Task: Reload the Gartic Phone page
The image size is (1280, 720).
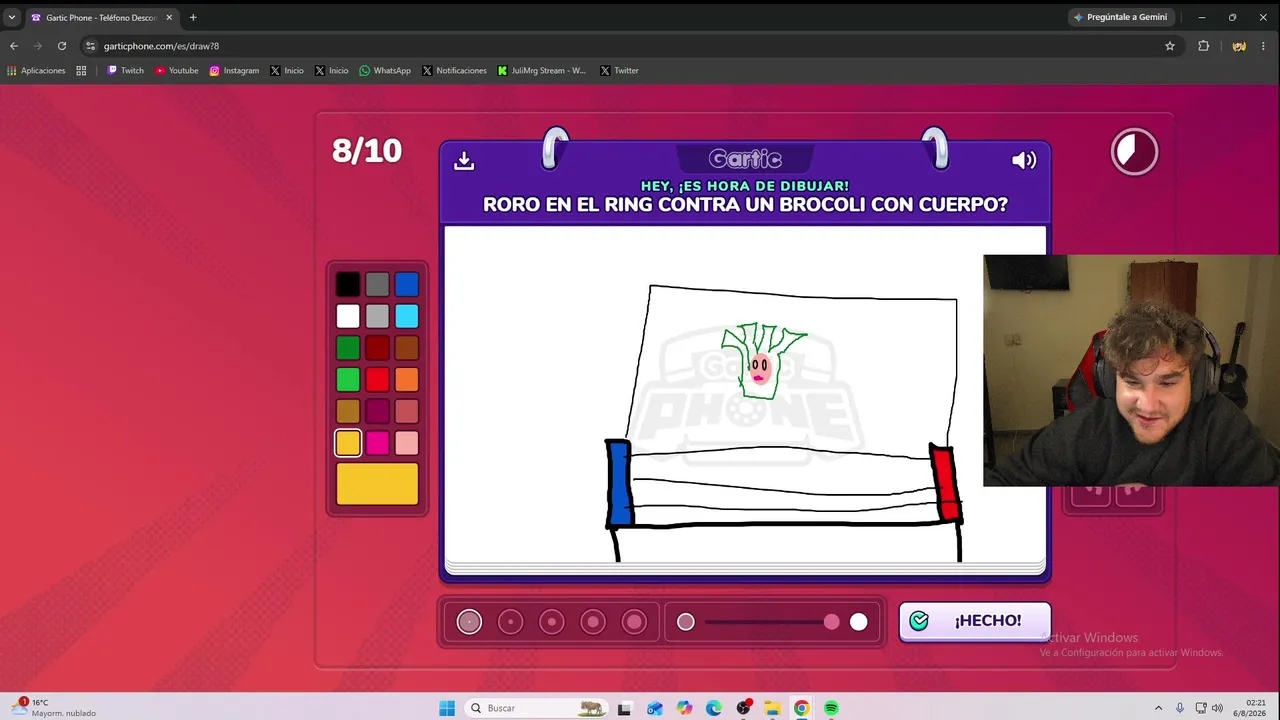Action: click(x=62, y=46)
